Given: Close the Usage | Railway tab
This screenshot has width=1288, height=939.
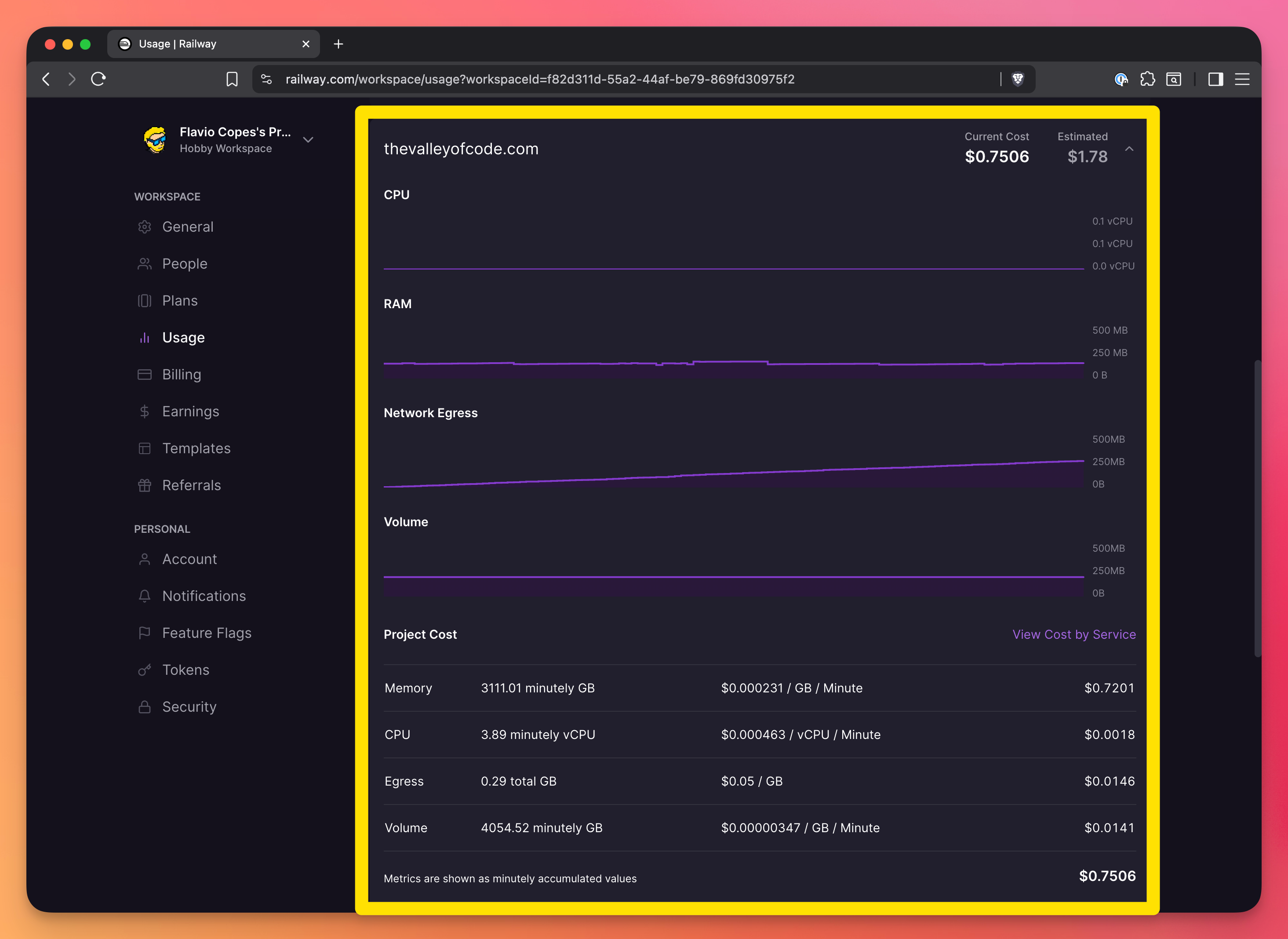Looking at the screenshot, I should [x=306, y=44].
